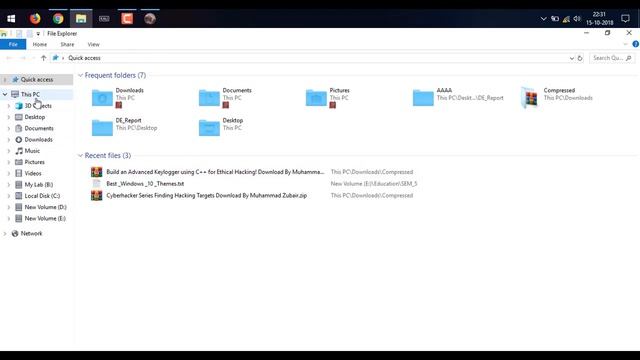The image size is (640, 360).
Task: Select the Desktop frequent folder icon
Action: click(209, 128)
